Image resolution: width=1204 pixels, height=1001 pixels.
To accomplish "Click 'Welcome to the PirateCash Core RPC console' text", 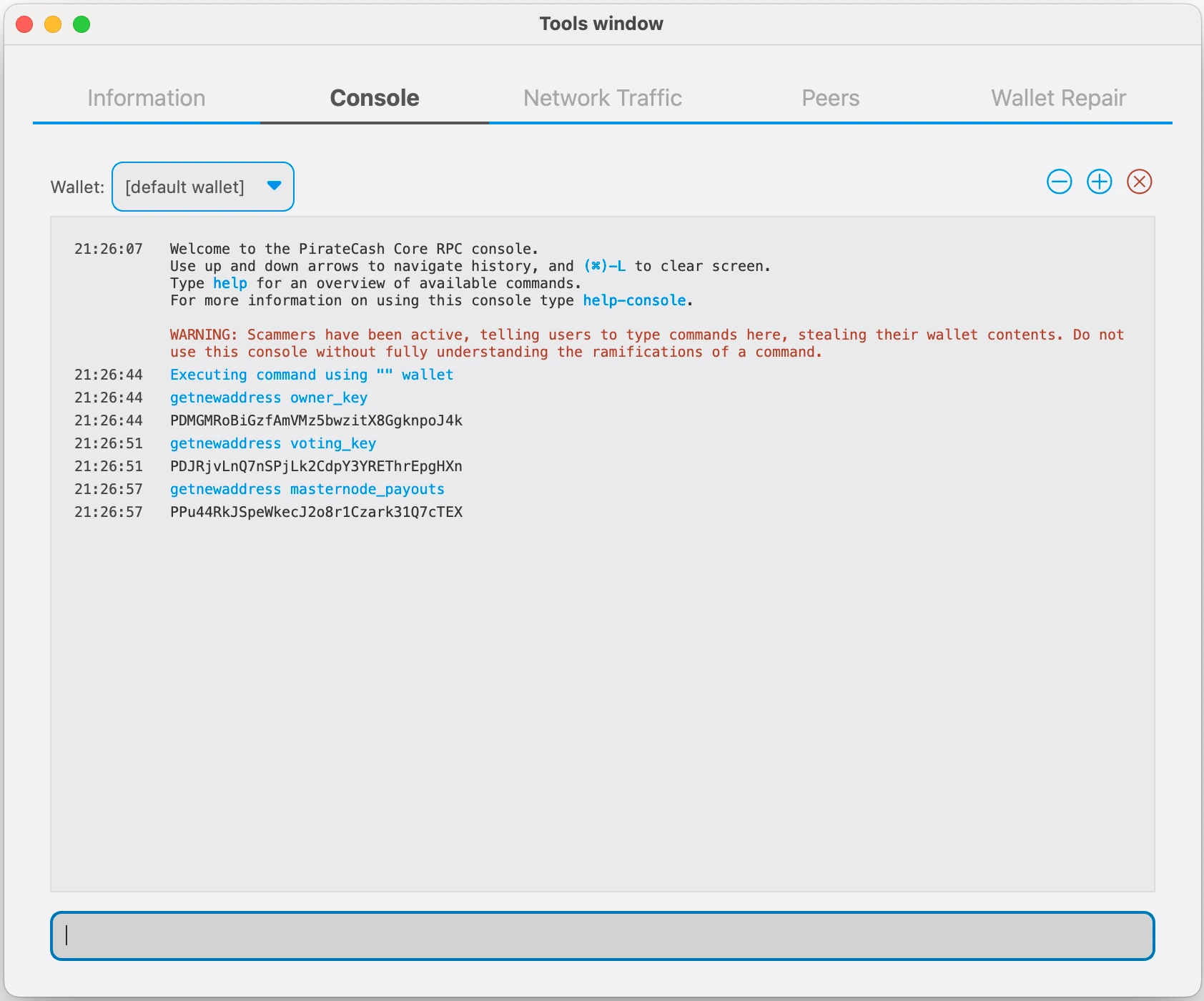I will (x=354, y=249).
